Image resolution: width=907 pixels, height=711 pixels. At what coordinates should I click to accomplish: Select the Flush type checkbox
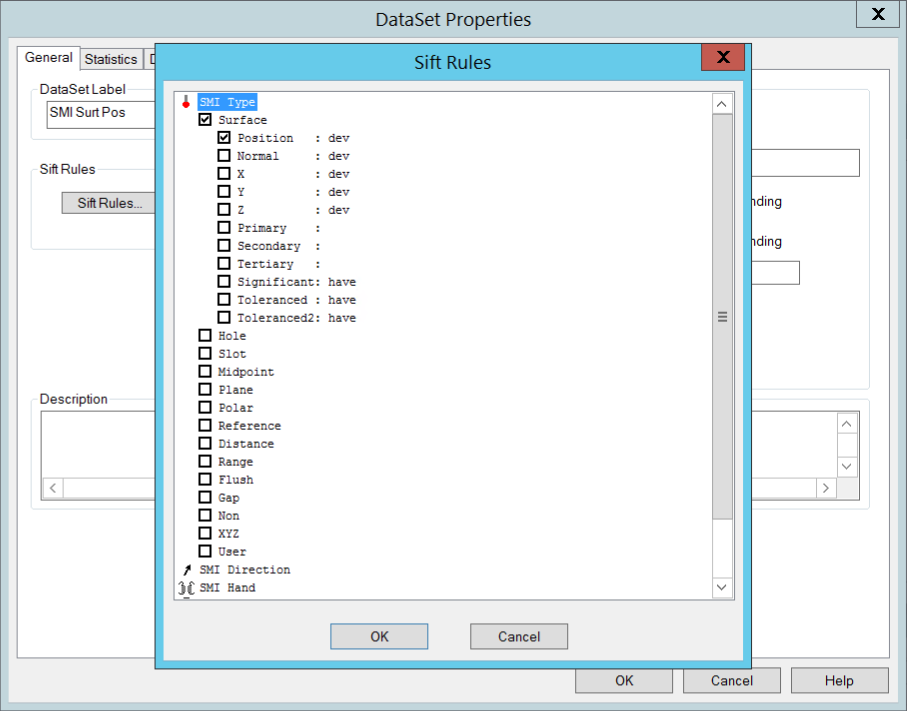coord(205,480)
